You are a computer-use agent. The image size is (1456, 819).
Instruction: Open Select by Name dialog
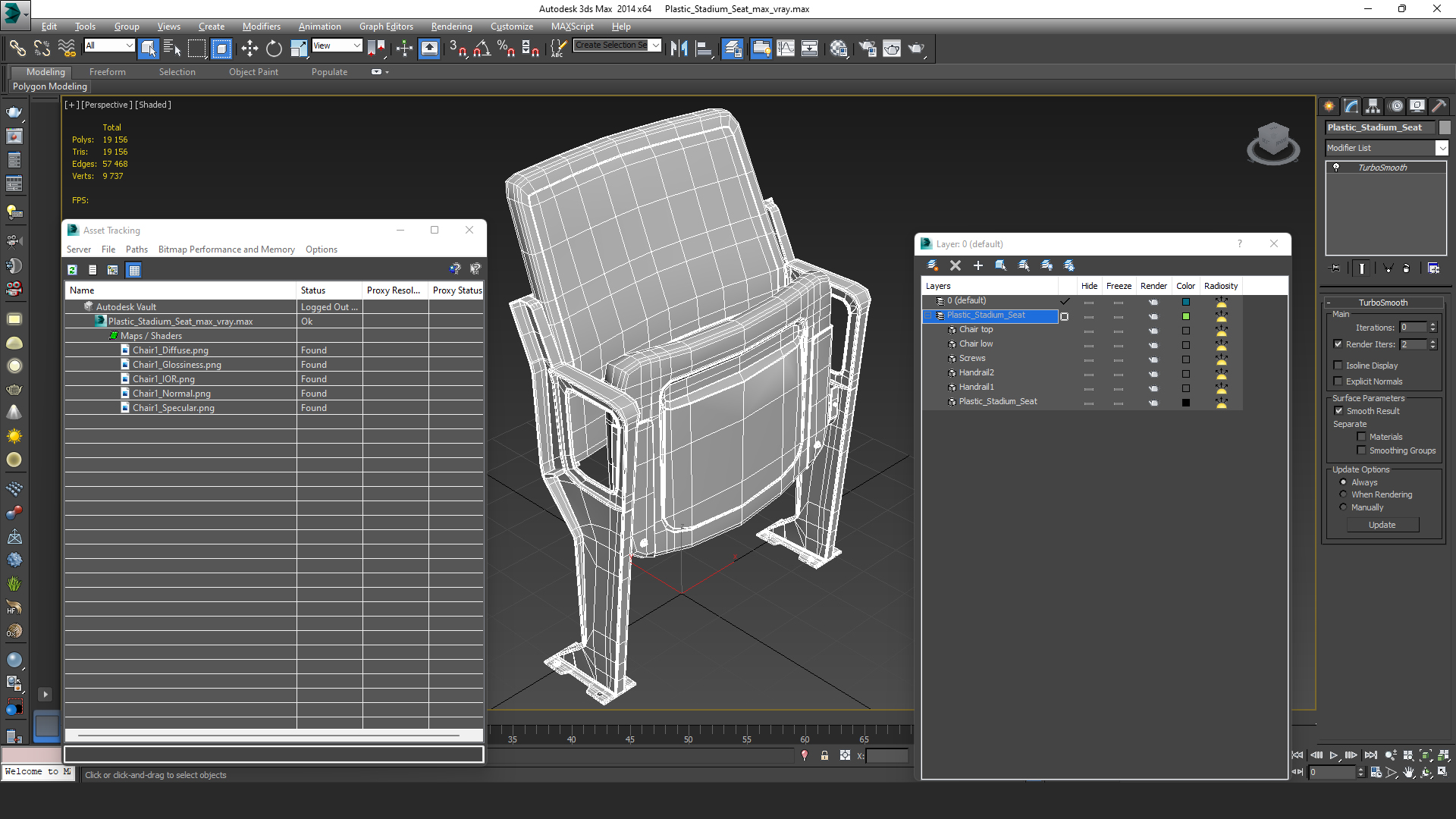(172, 49)
